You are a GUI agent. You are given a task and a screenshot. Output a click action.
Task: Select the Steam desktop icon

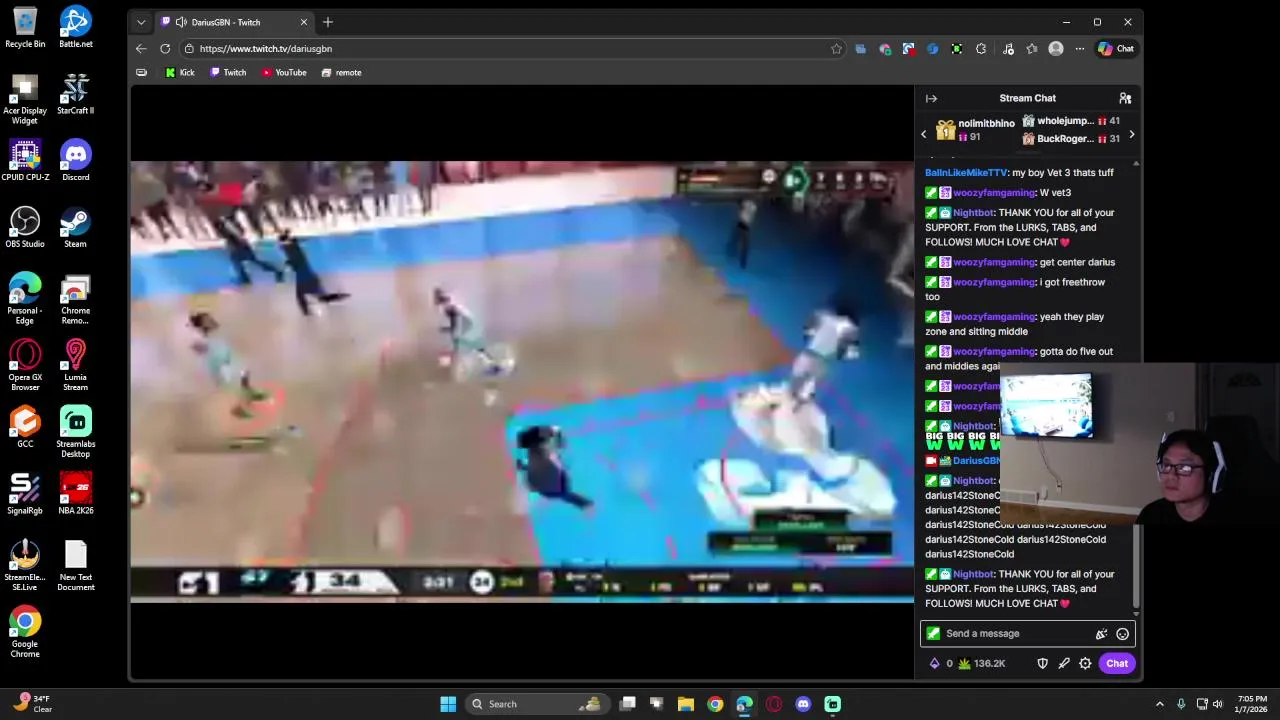[x=75, y=227]
